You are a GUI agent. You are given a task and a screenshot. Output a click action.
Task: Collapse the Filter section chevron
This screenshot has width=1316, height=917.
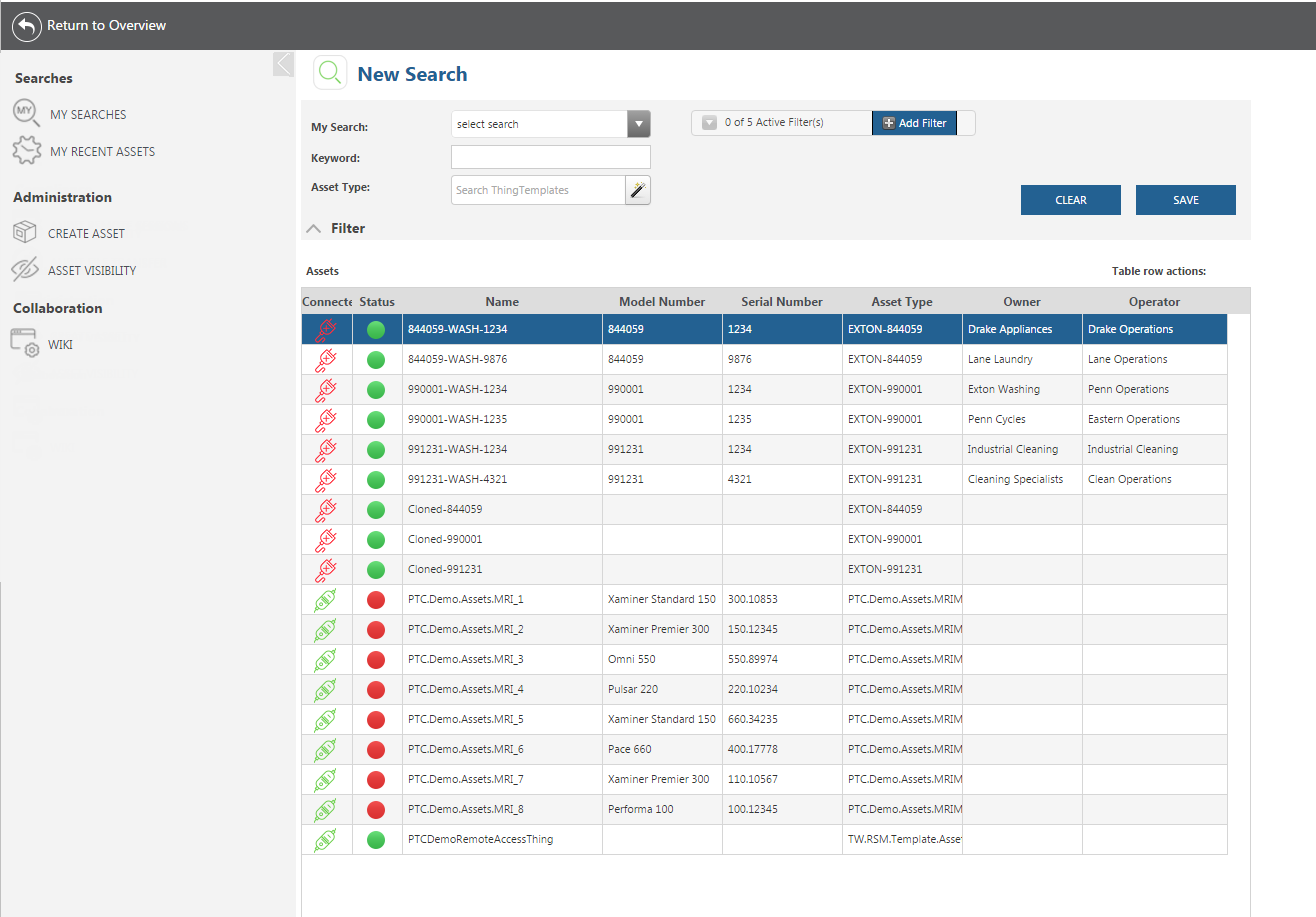[314, 229]
